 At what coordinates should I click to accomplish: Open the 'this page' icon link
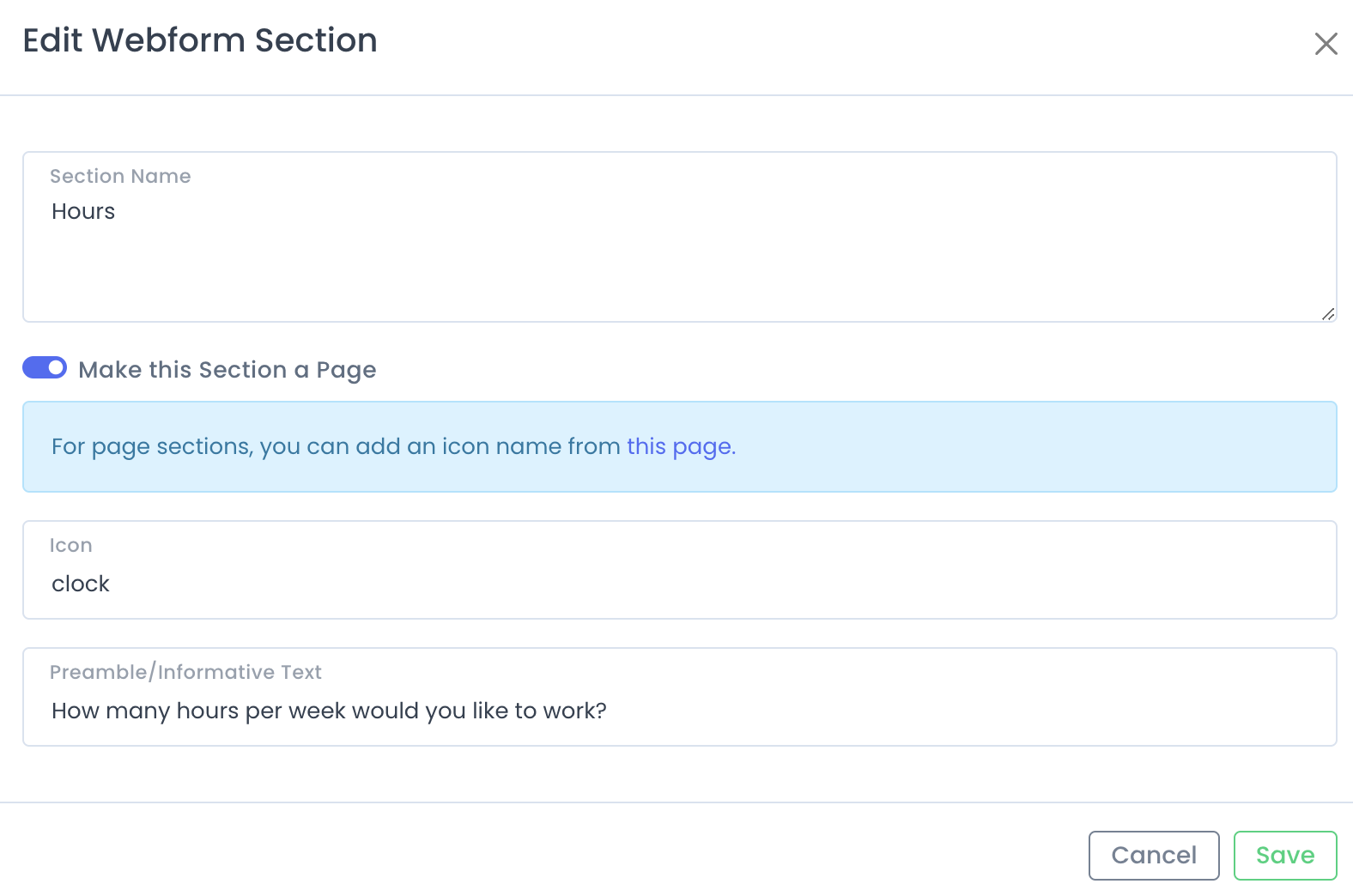(x=681, y=446)
